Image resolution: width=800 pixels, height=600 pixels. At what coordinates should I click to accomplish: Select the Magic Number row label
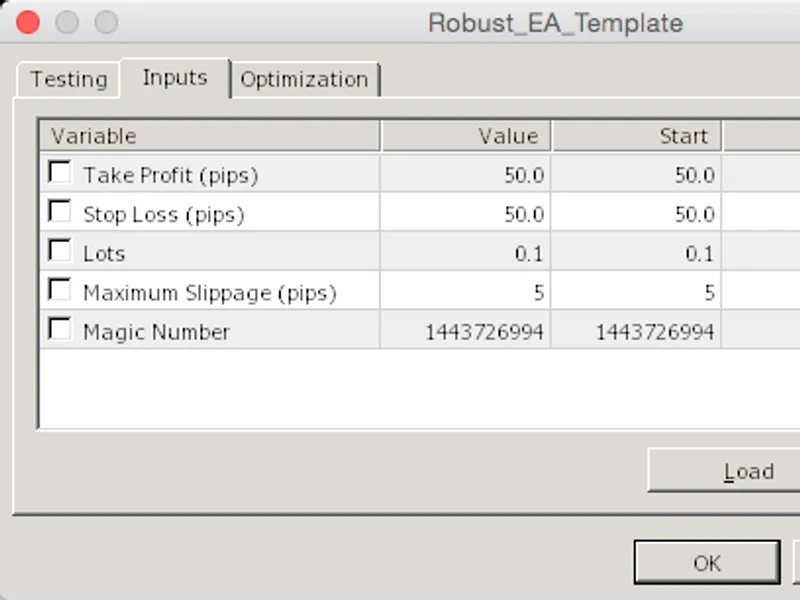coord(157,332)
